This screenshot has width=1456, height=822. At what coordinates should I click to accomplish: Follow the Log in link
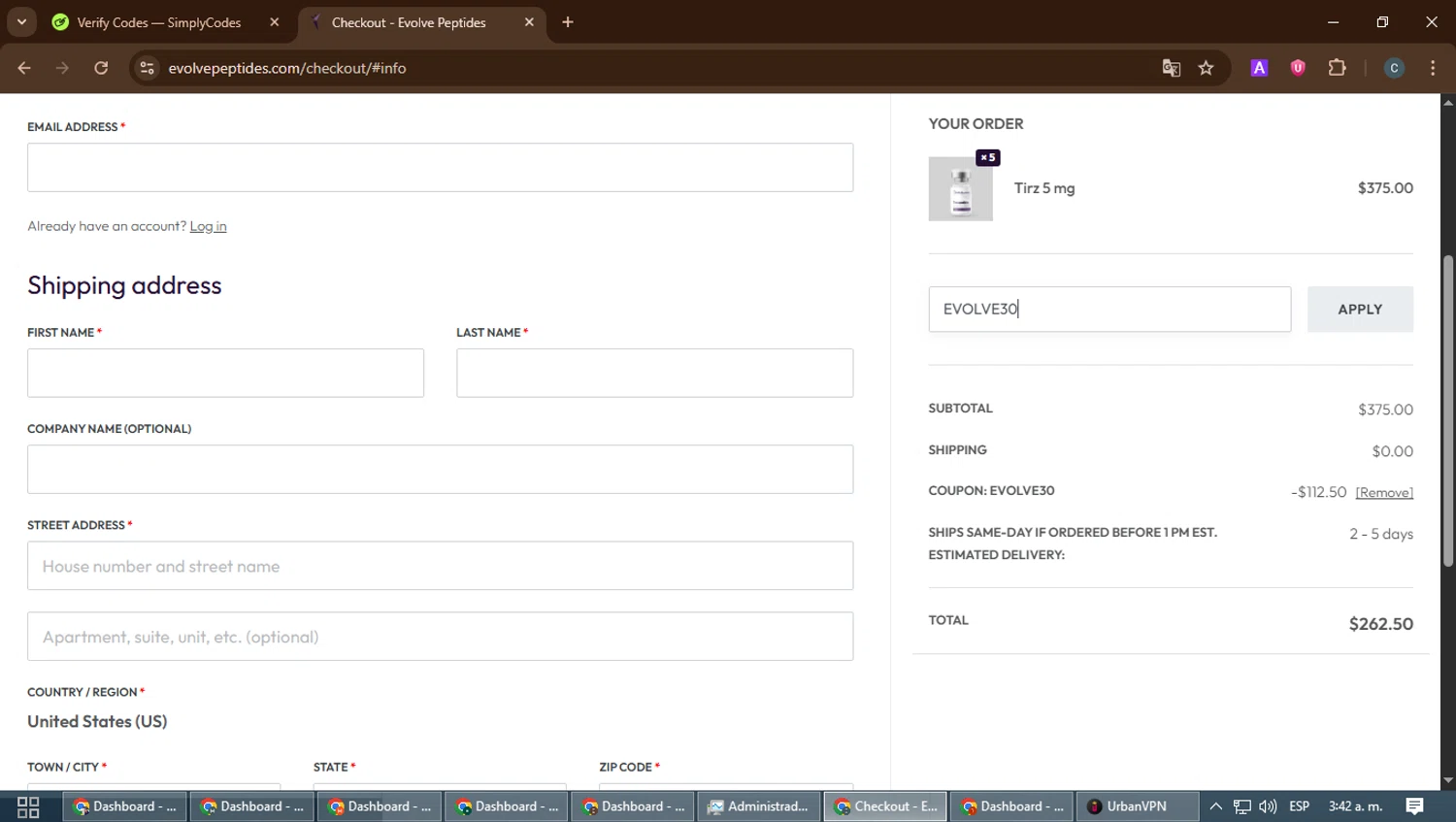[x=208, y=226]
